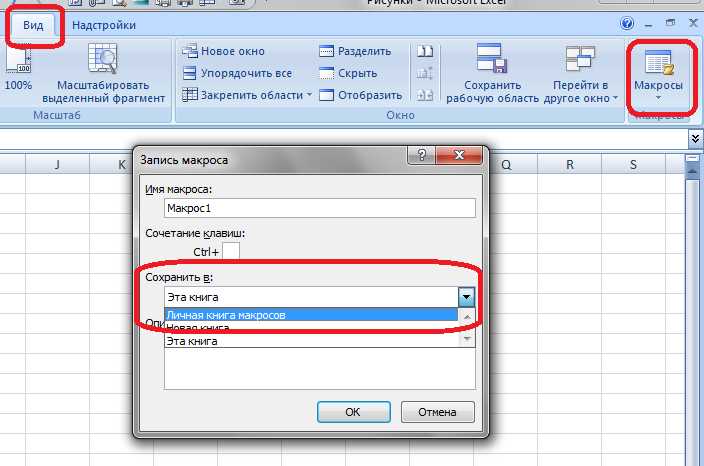
Task: Click Отобразить window command
Action: (360, 95)
